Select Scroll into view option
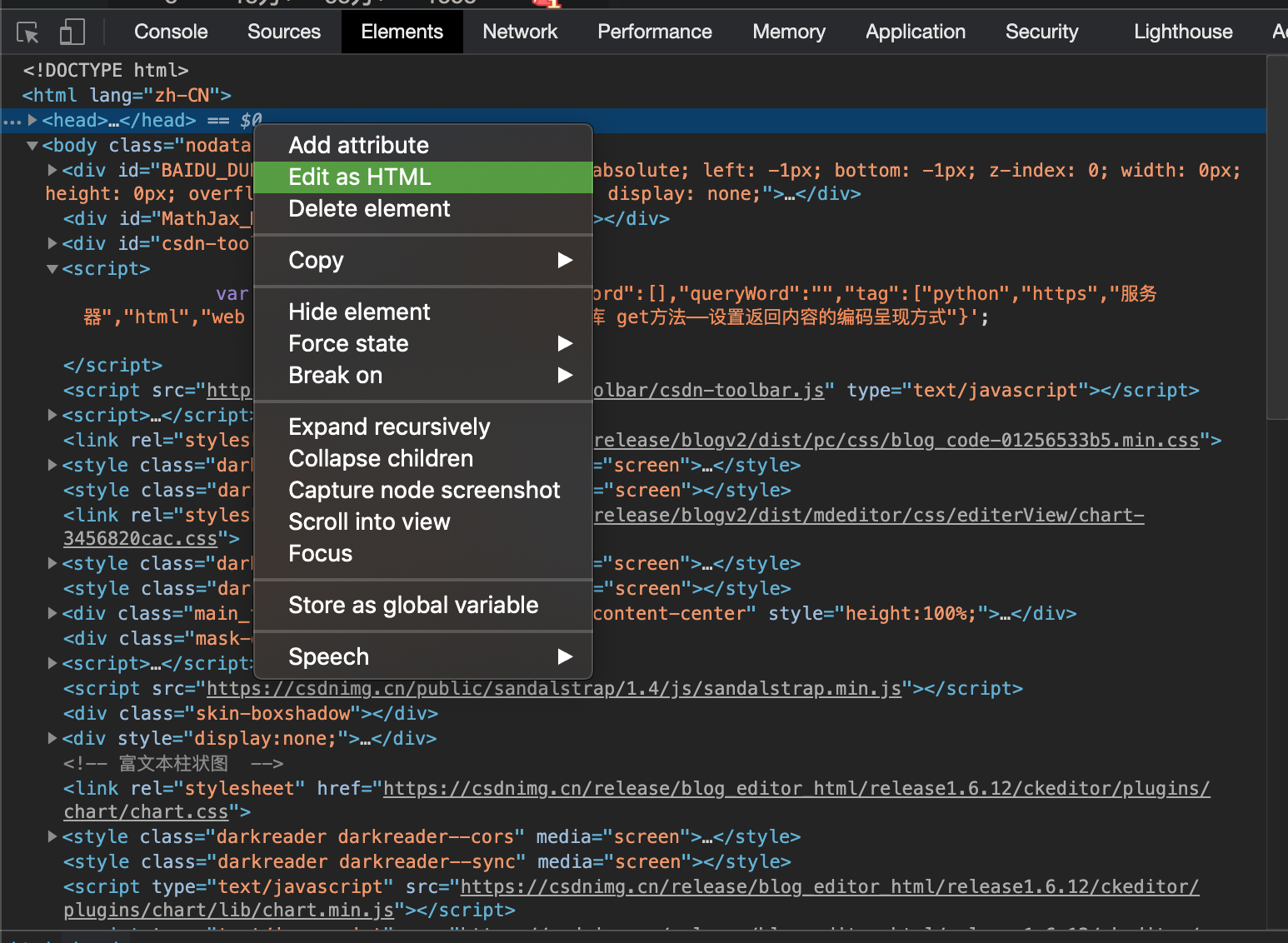Image resolution: width=1288 pixels, height=943 pixels. click(423, 521)
